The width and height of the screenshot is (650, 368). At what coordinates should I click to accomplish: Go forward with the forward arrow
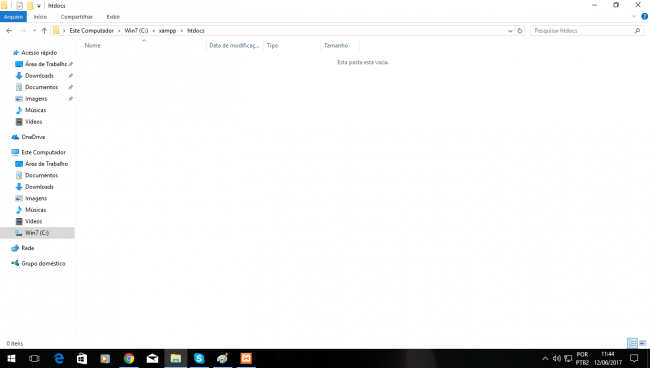pos(23,31)
